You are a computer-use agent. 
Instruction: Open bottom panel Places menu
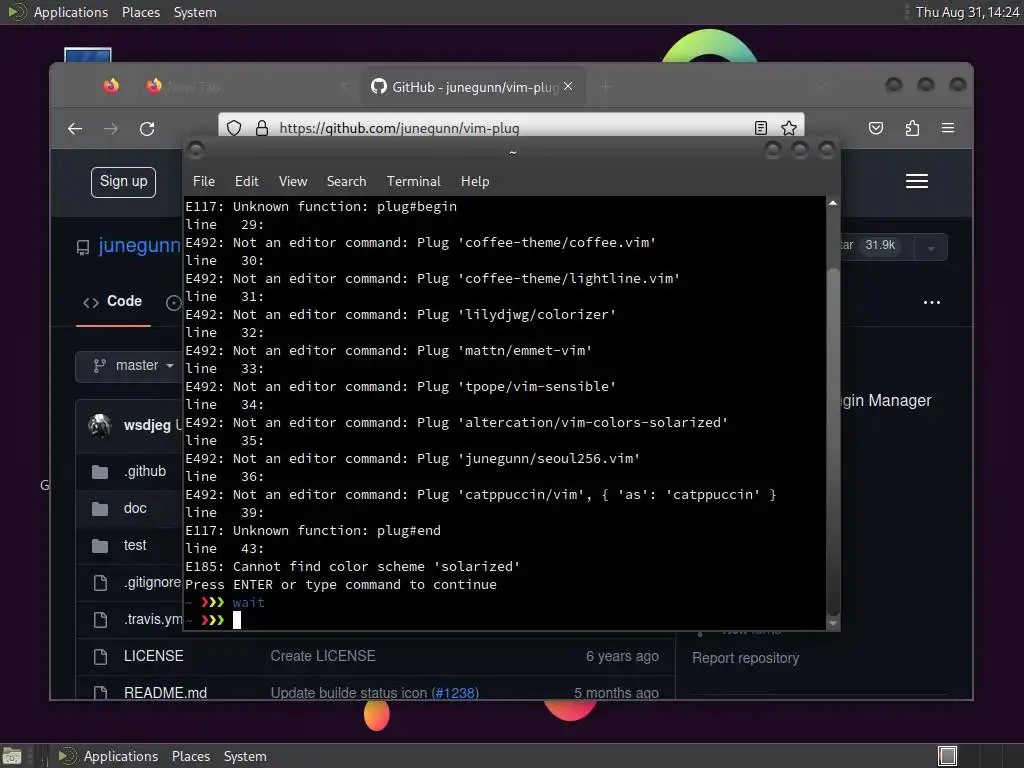pyautogui.click(x=191, y=756)
